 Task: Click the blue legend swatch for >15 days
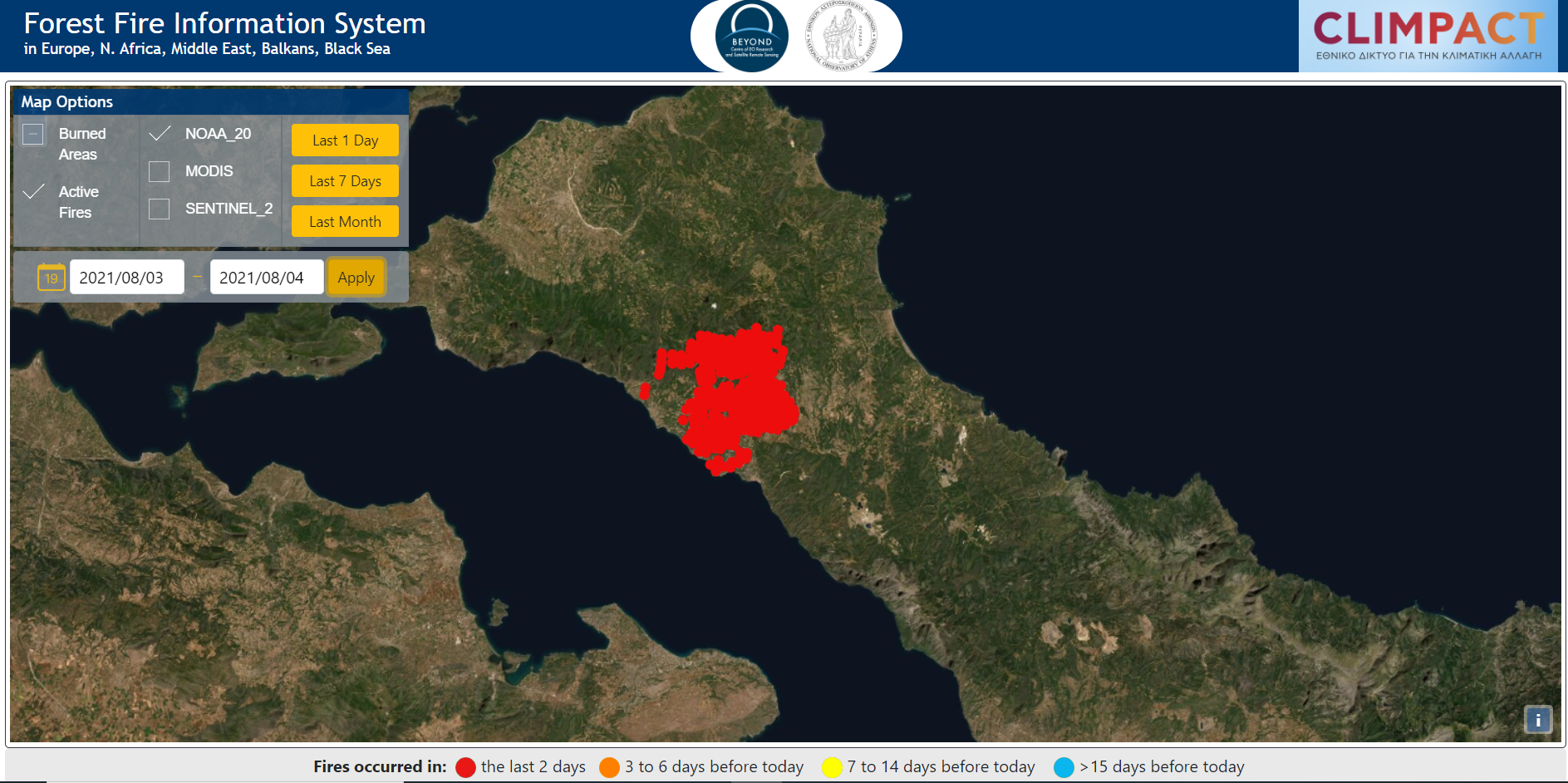[1064, 767]
